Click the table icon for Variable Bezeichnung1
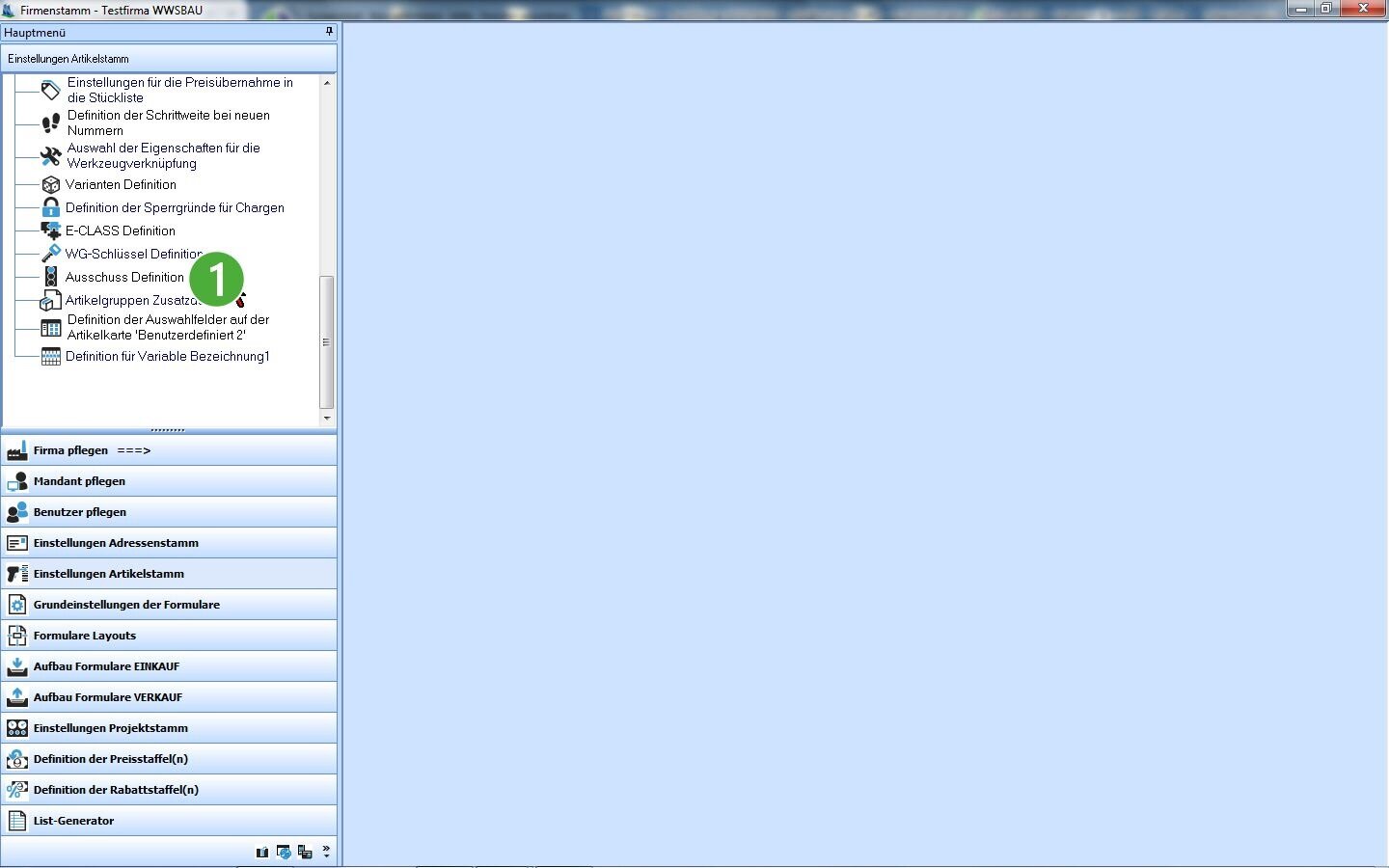Viewport: 1389px width, 868px height. point(51,357)
